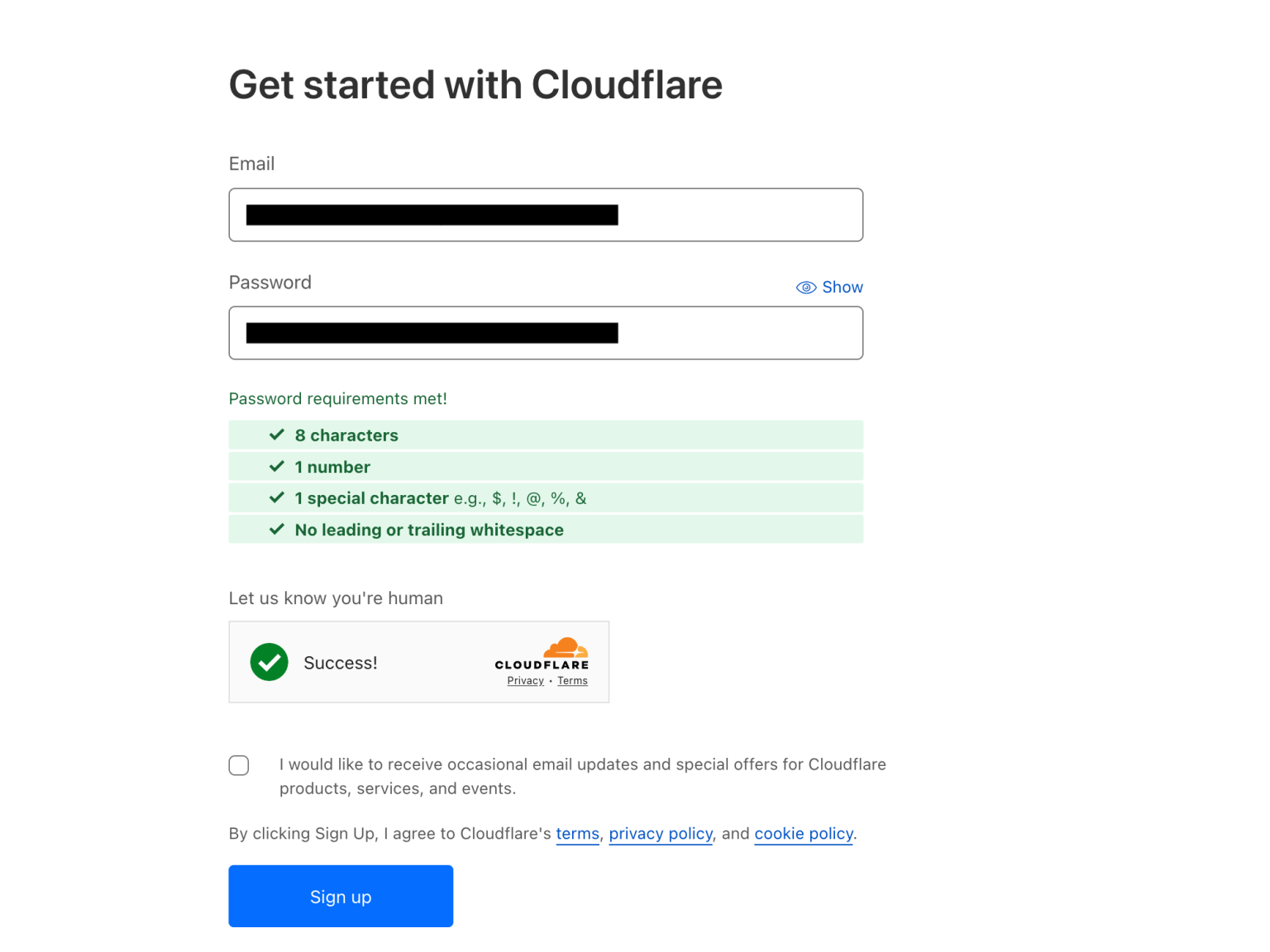Image resolution: width=1270 pixels, height=952 pixels.
Task: Click the checkmark beside whitespace requirement
Action: click(x=276, y=529)
